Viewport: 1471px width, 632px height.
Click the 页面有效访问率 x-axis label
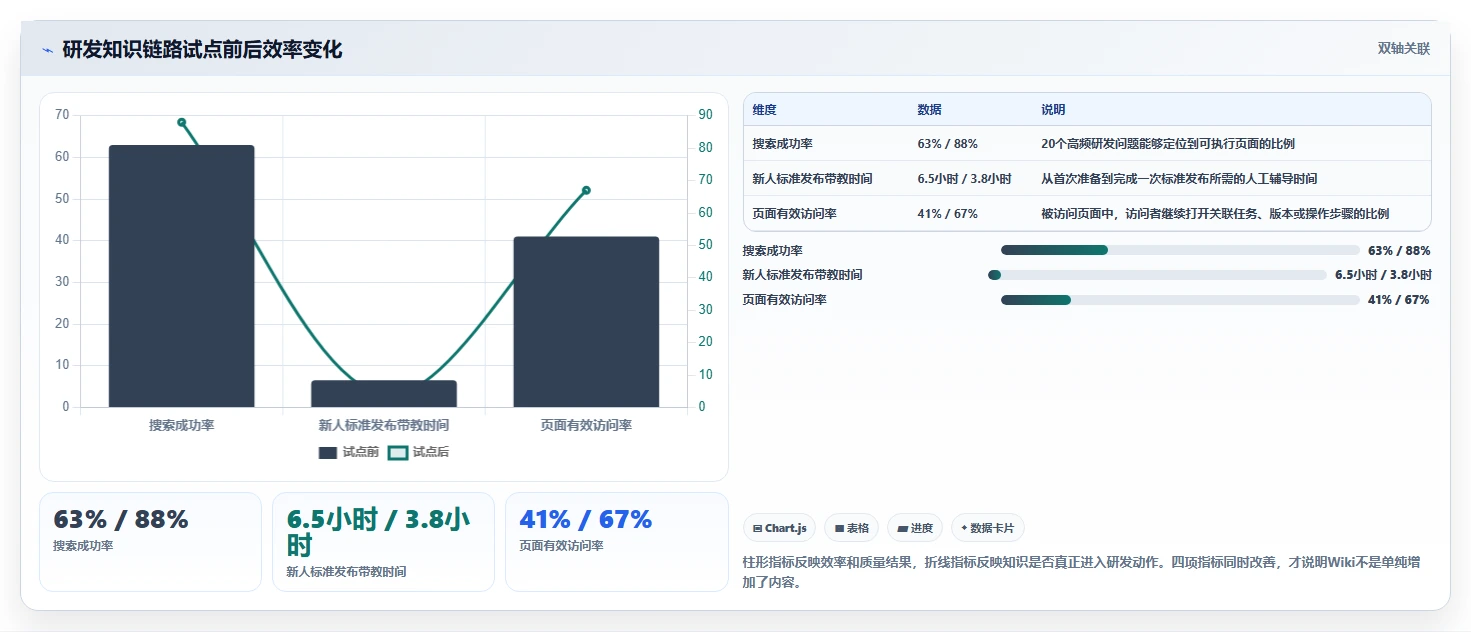tap(586, 425)
